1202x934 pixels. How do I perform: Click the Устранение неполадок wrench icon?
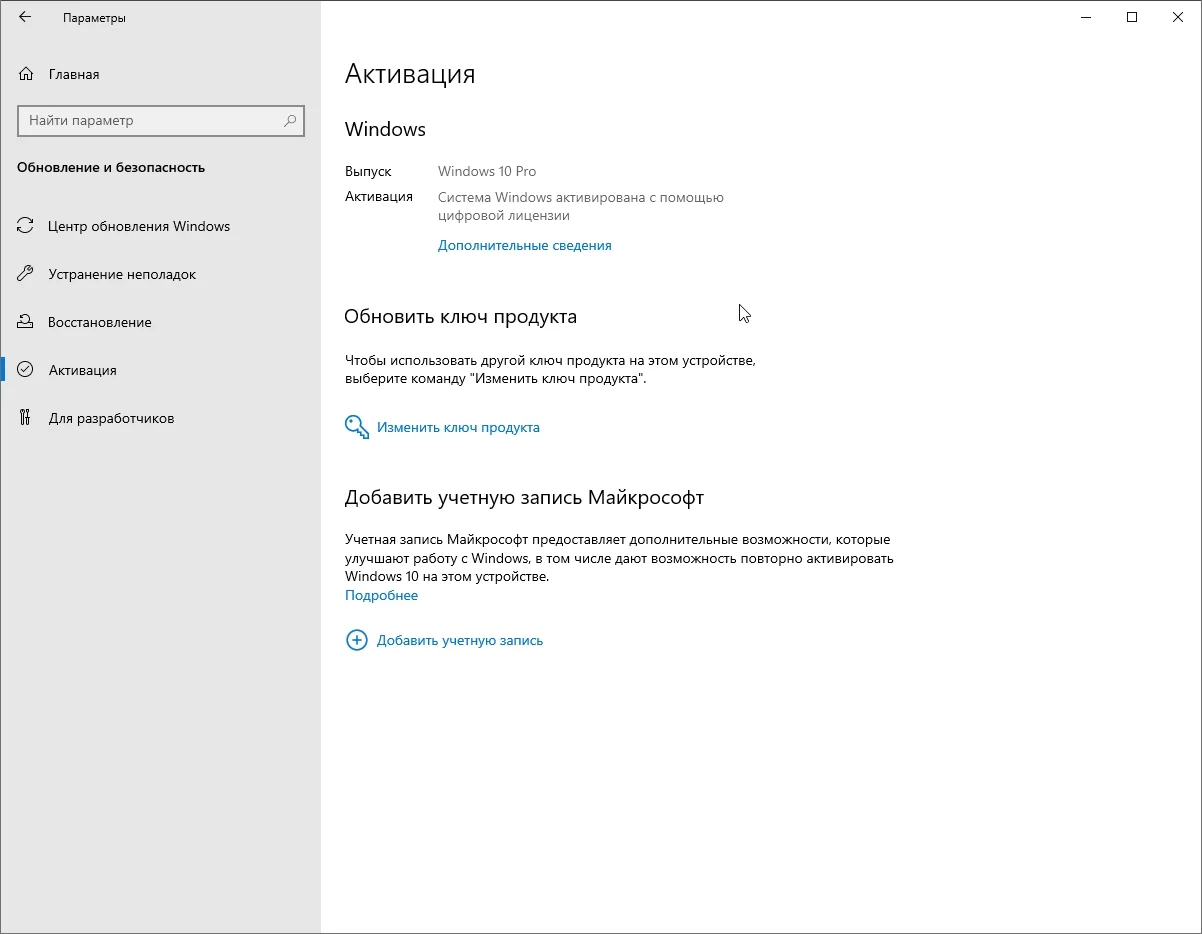(26, 274)
